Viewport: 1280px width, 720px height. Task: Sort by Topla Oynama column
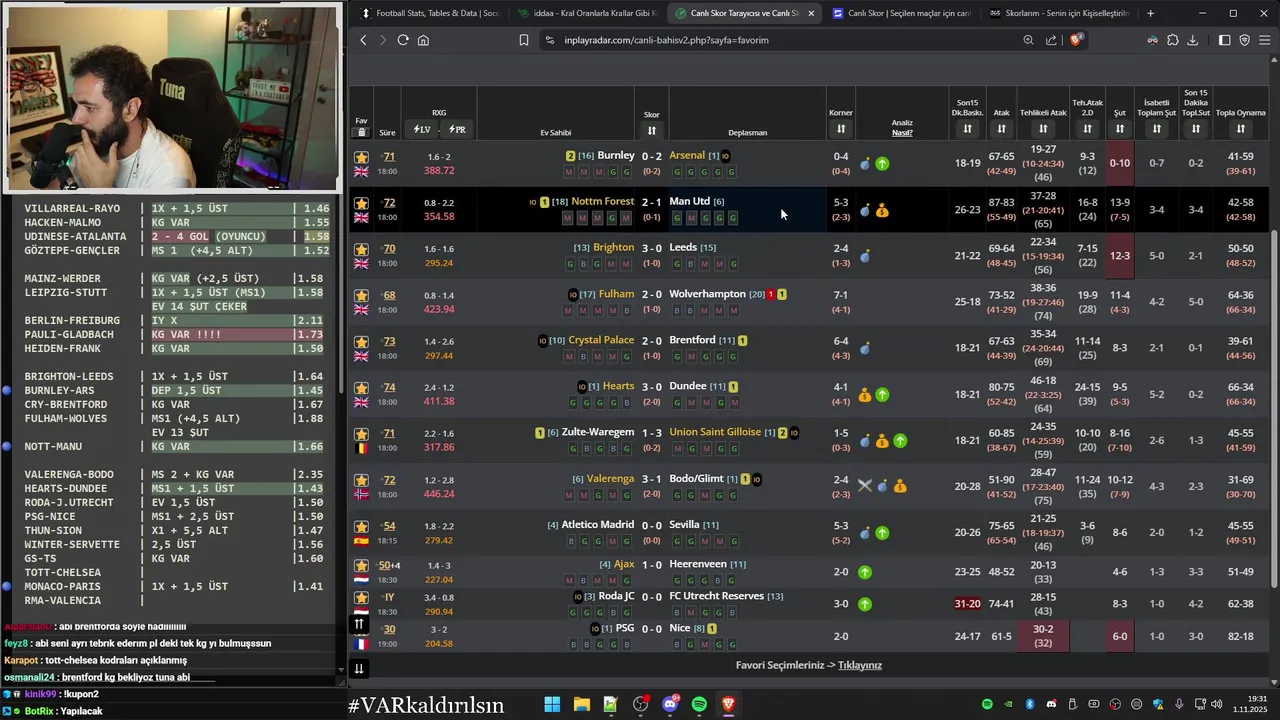click(x=1241, y=129)
